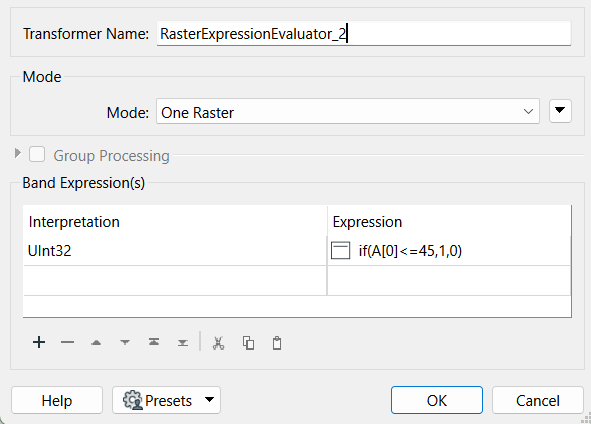Open the Mode combo box showing One Raster
Screen dimensions: 591x424
(348, 112)
